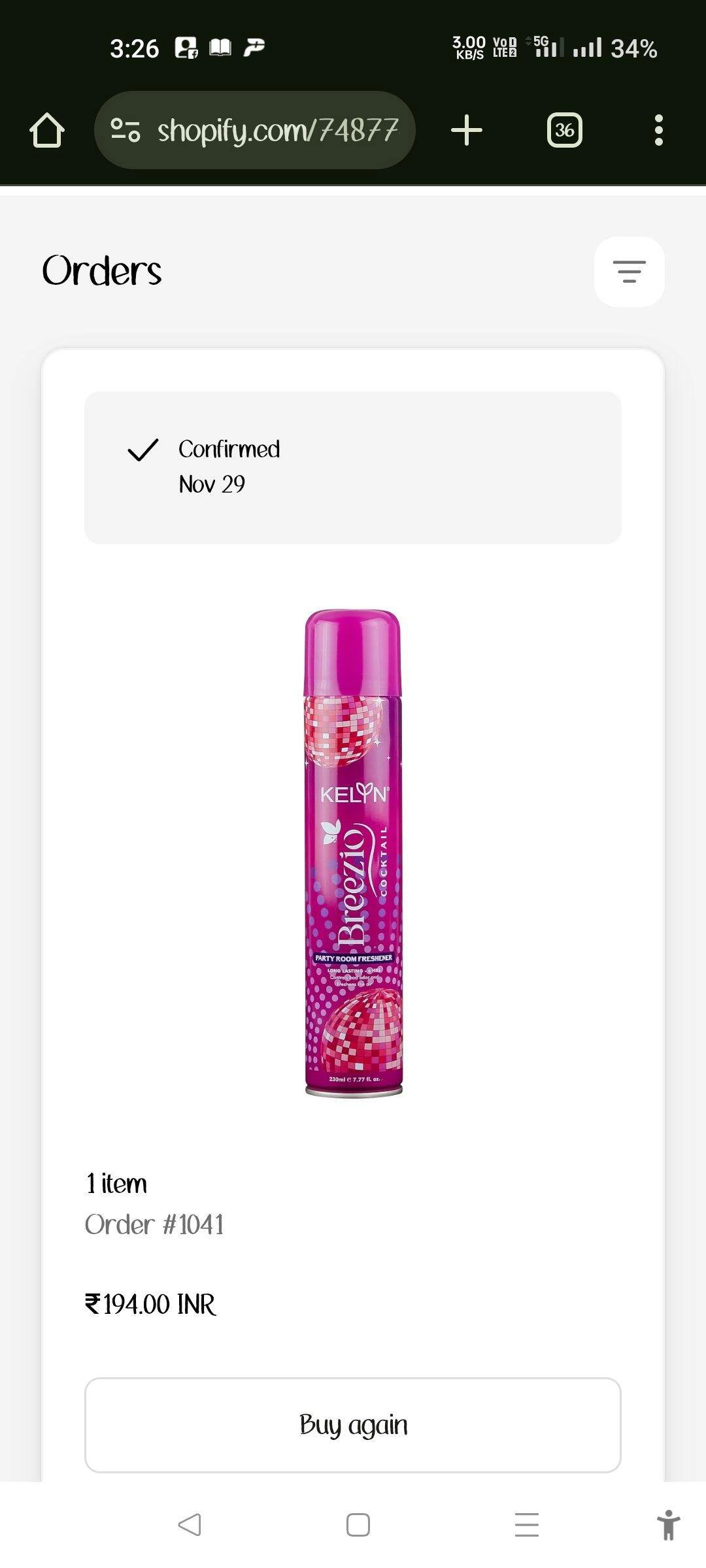Tap the 1 item label
The height and width of the screenshot is (1568, 706).
(116, 1183)
